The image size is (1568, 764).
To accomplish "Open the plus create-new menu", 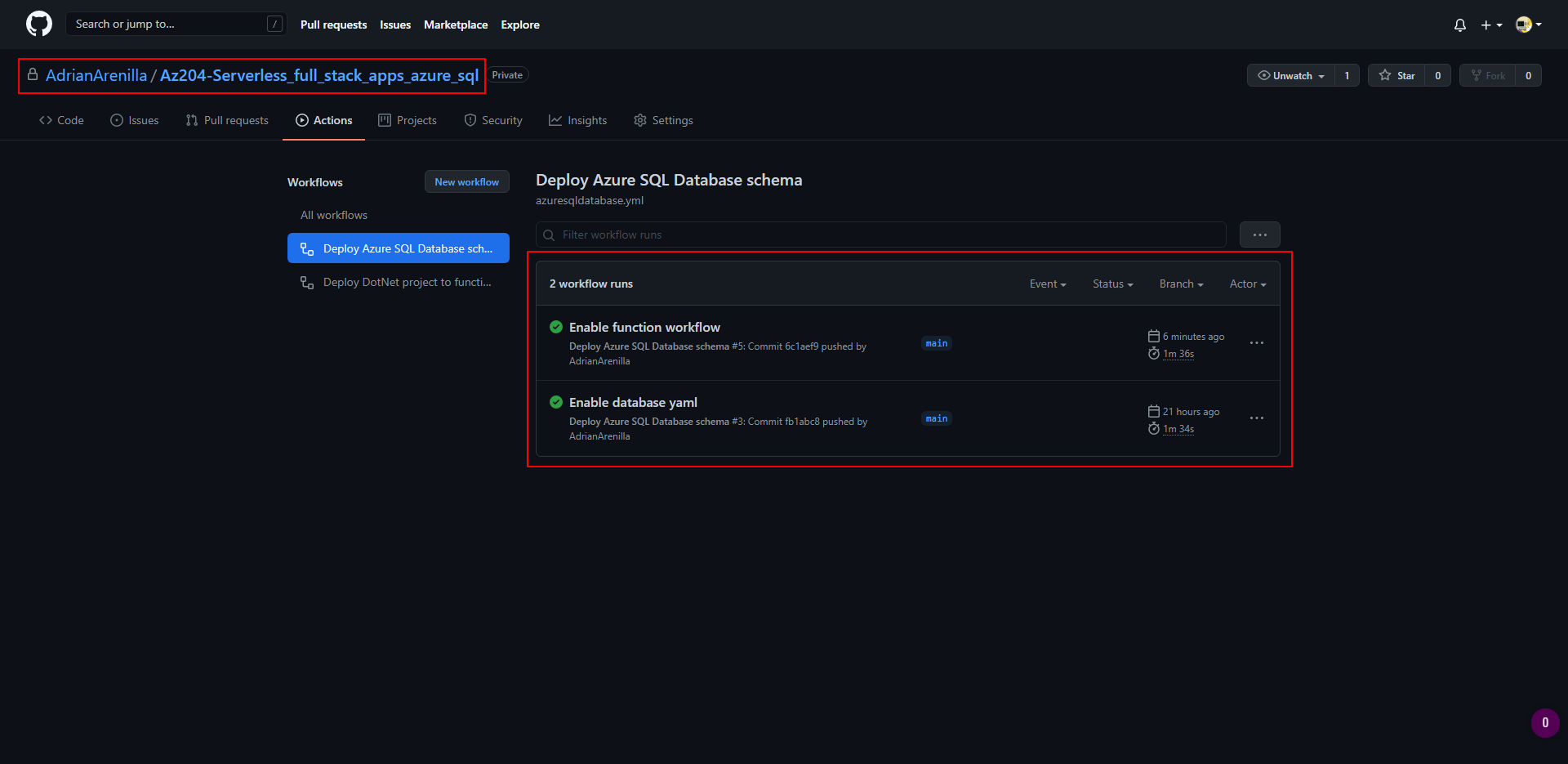I will [x=1491, y=25].
